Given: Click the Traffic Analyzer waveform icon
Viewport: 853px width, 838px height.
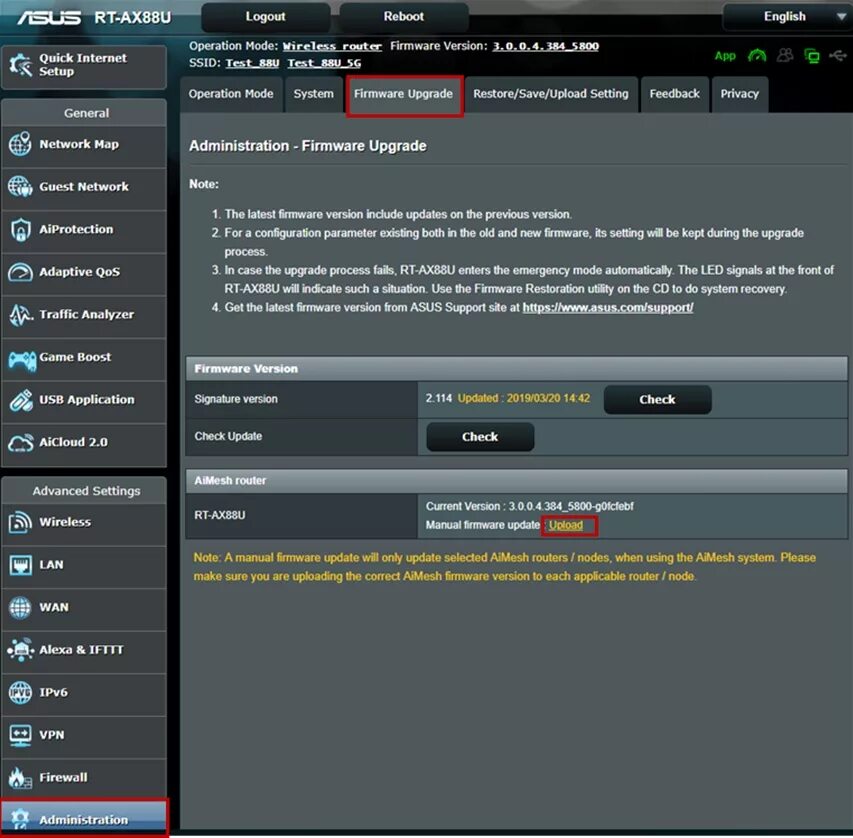Looking at the screenshot, I should click(20, 315).
